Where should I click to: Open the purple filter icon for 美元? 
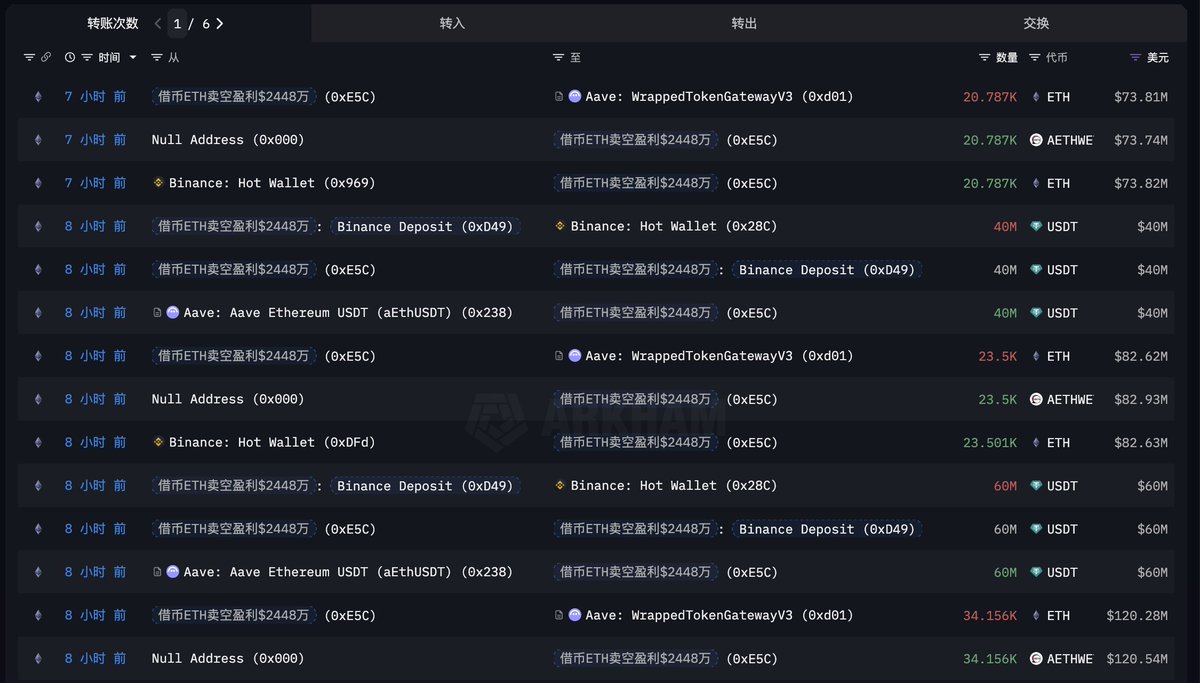[x=1134, y=58]
